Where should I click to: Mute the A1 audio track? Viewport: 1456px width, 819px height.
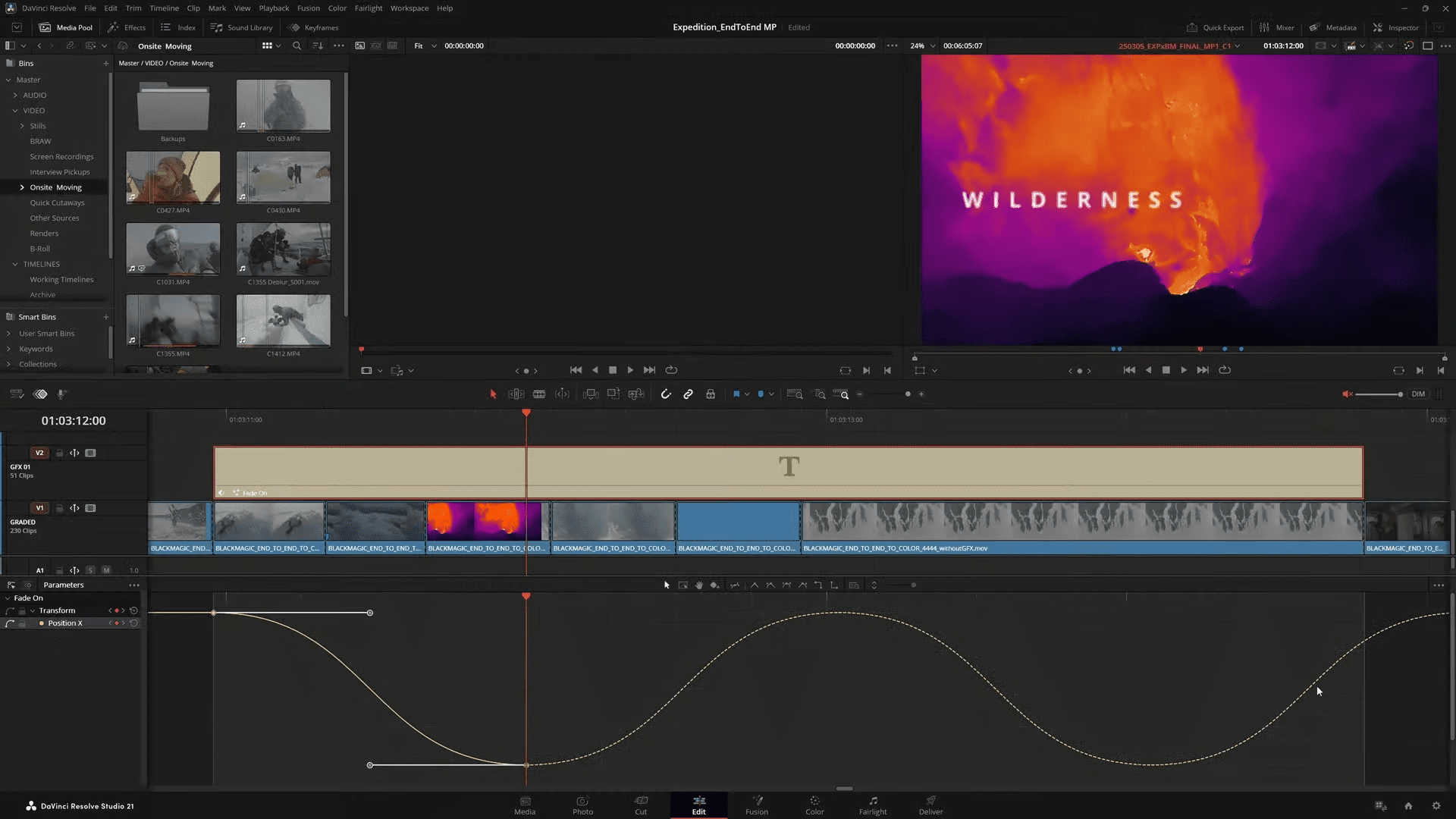tap(106, 570)
